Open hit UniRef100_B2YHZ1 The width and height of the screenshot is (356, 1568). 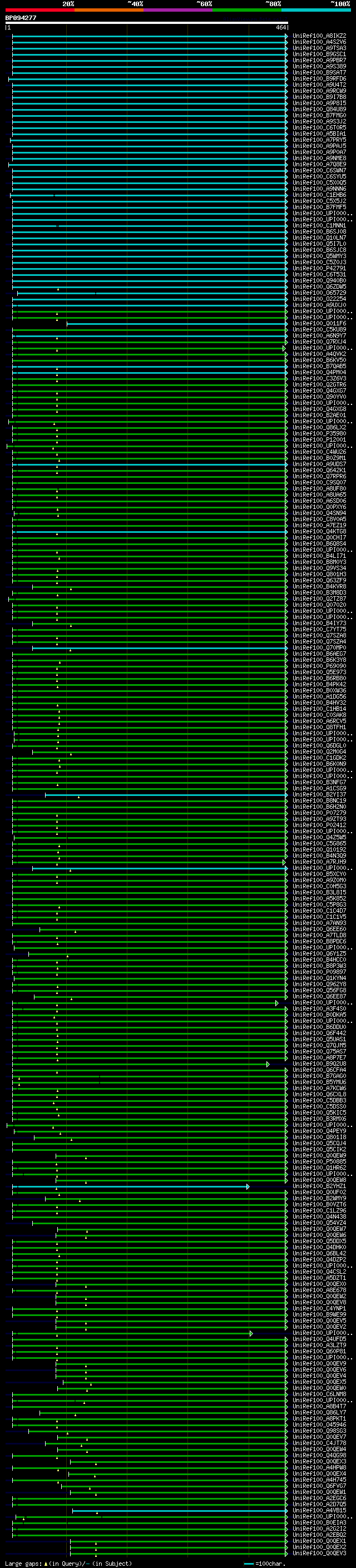[x=319, y=1186]
